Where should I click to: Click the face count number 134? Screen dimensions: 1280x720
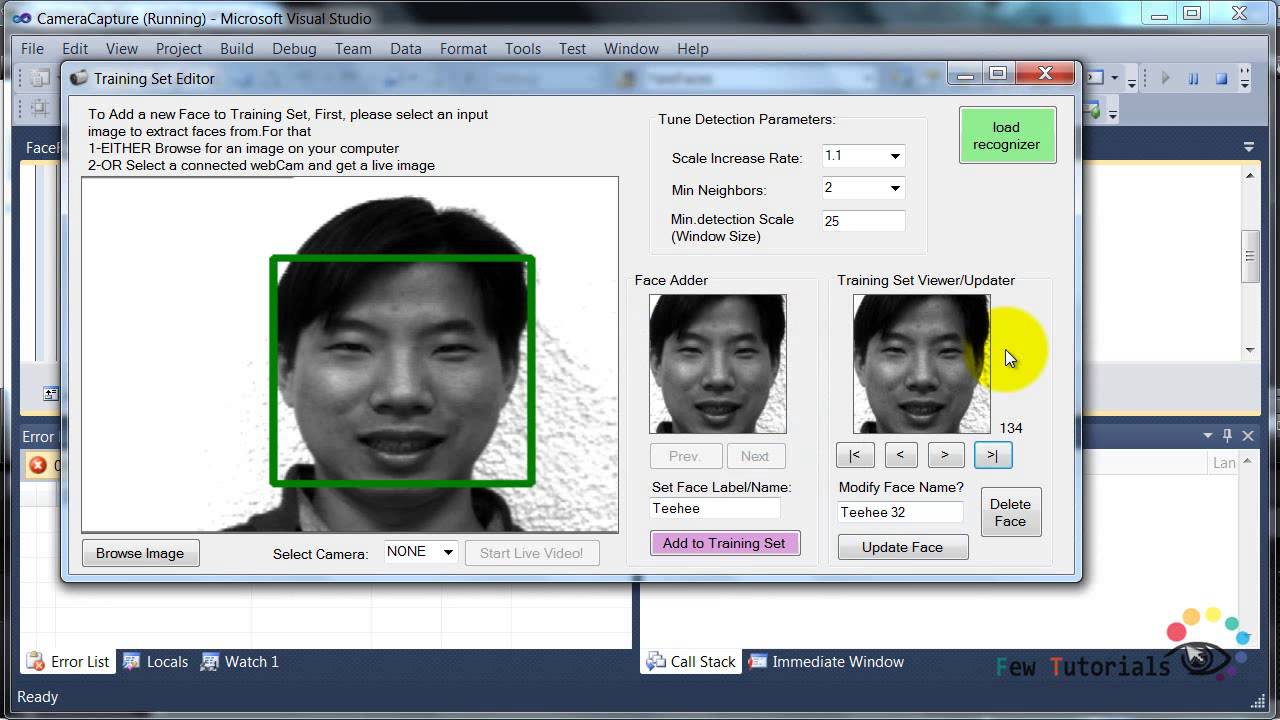pyautogui.click(x=1010, y=428)
